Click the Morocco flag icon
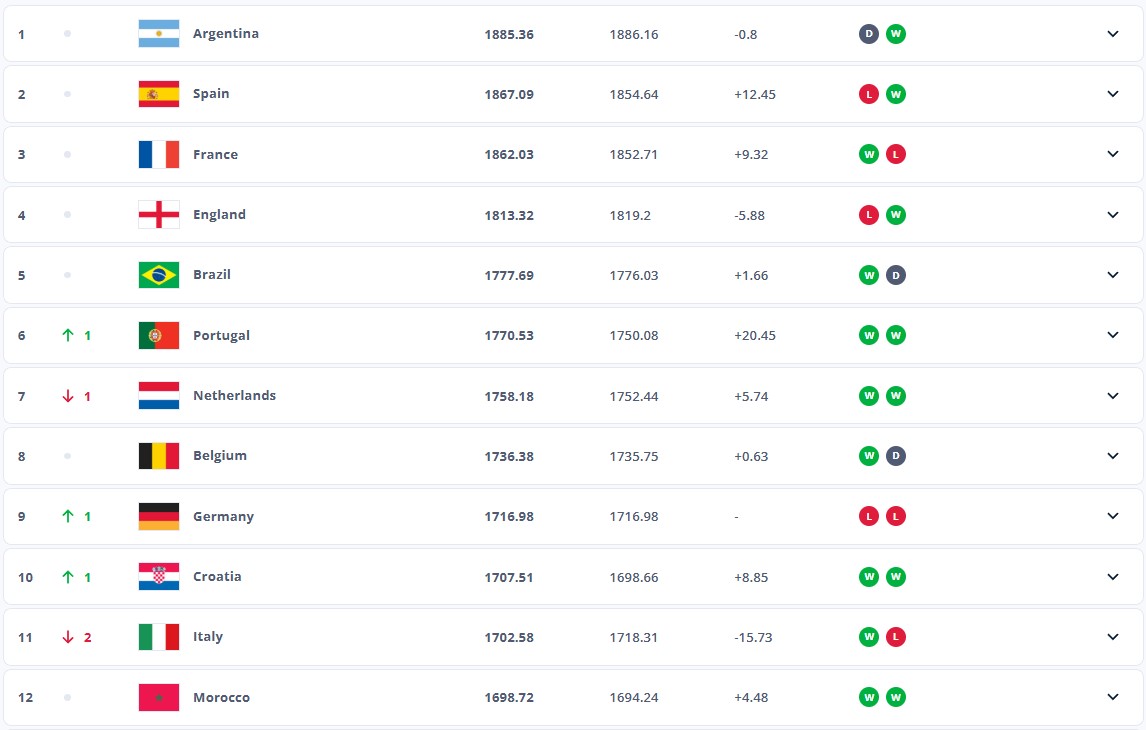Image resolution: width=1146 pixels, height=730 pixels. 158,697
